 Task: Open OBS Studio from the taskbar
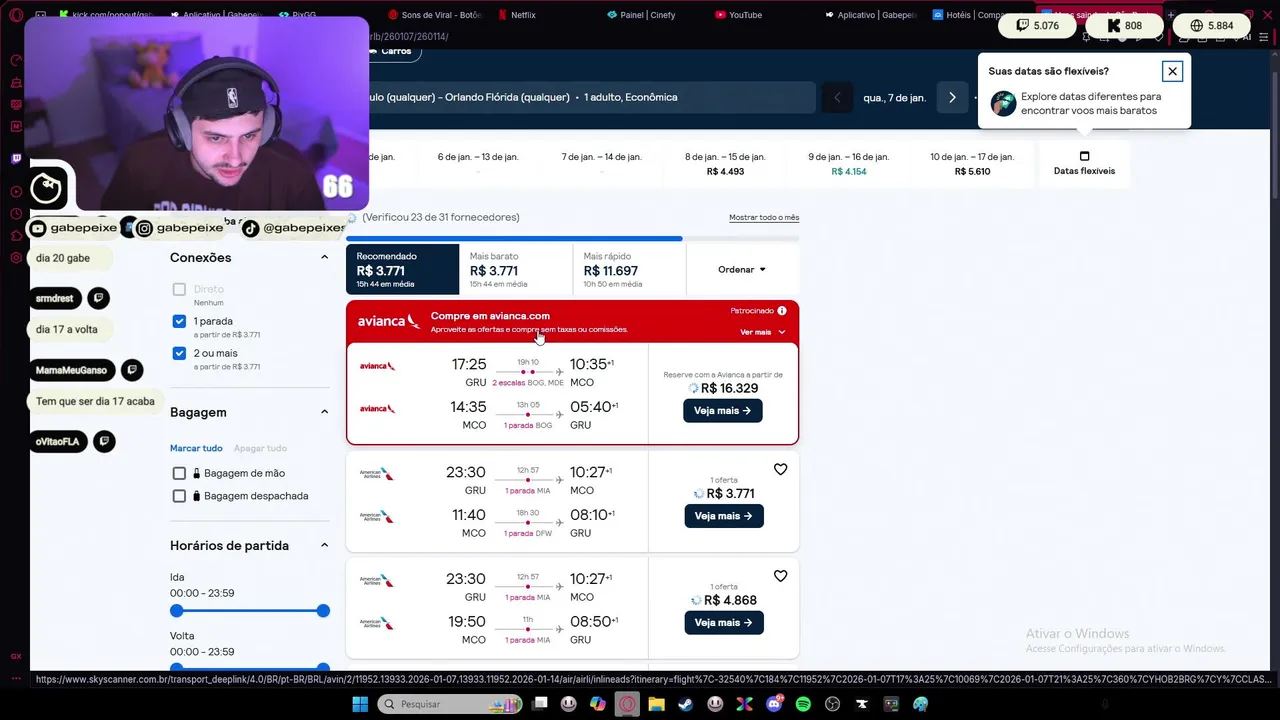click(x=832, y=704)
